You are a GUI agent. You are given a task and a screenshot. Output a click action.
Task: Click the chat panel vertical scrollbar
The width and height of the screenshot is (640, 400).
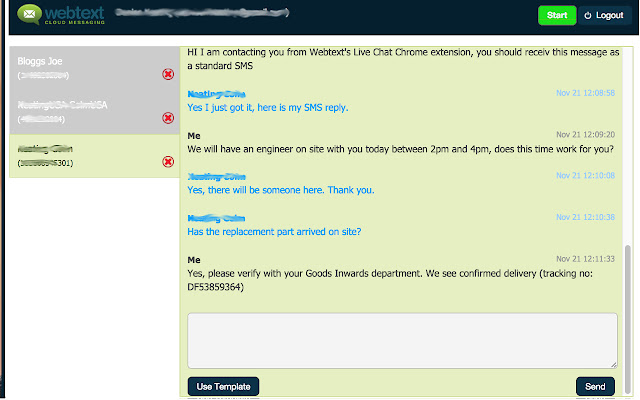pos(628,318)
